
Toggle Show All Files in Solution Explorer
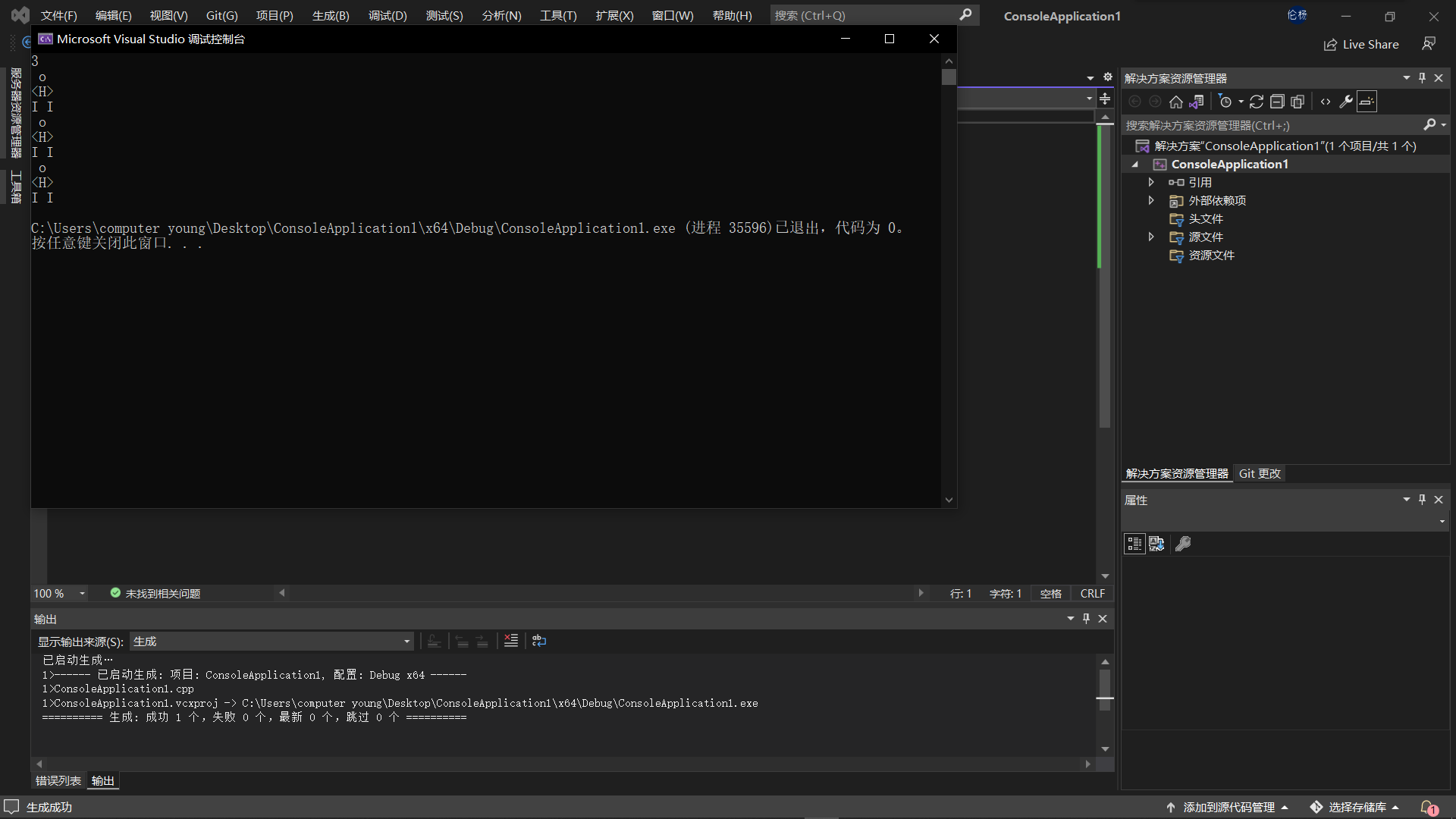tap(1298, 102)
